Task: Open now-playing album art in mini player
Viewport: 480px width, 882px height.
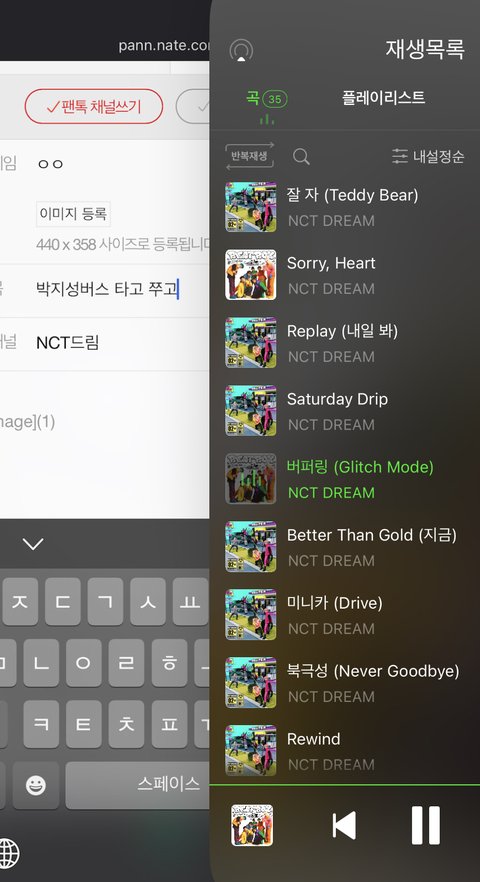Action: pyautogui.click(x=252, y=825)
